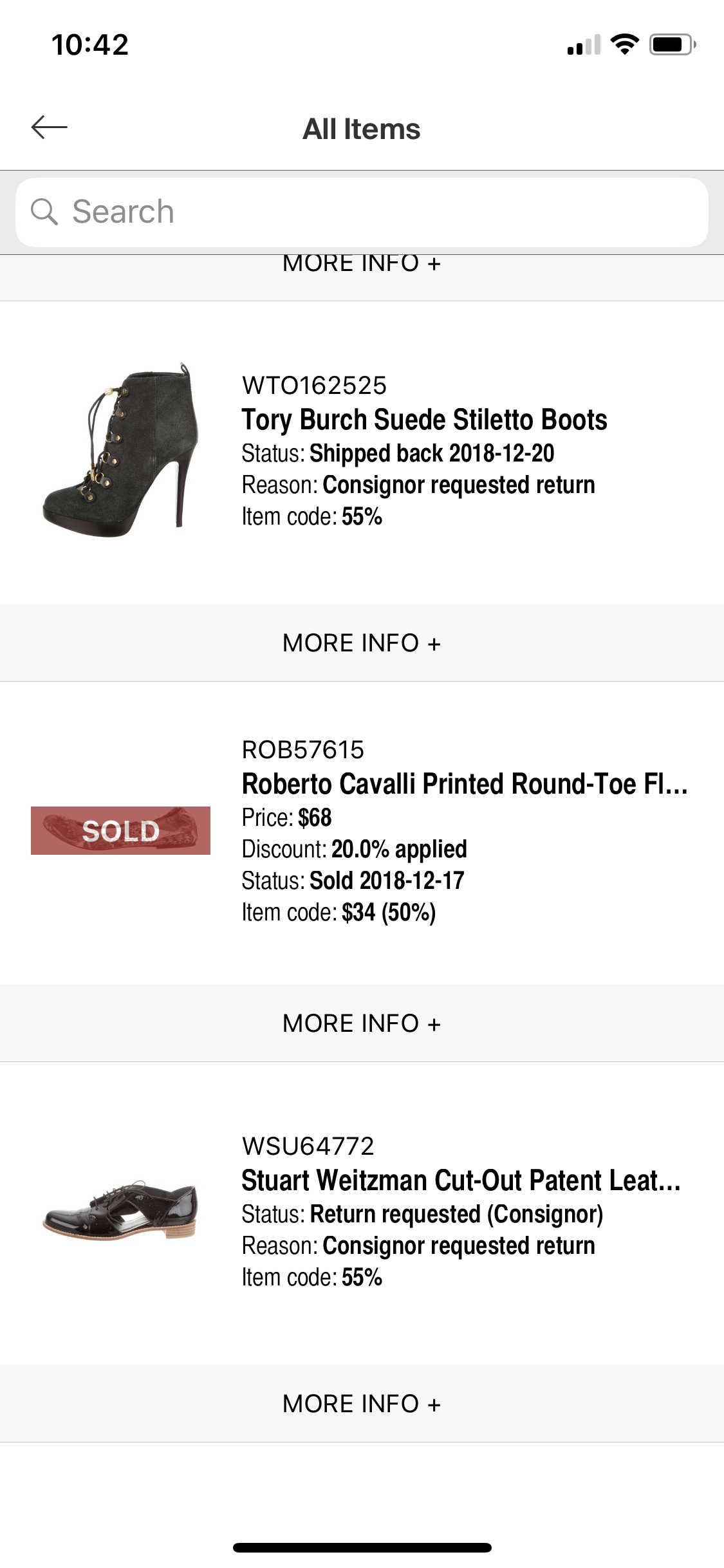Expand More Info for Roberto Cavalli flats
Viewport: 724px width, 1568px height.
(x=362, y=1023)
